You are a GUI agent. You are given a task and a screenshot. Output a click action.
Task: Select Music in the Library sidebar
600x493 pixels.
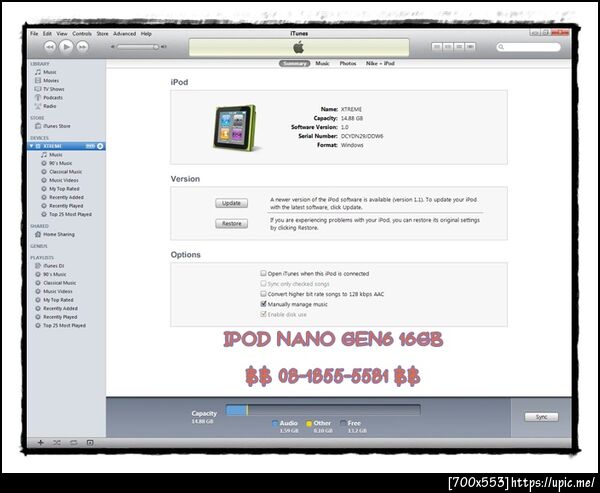50,72
